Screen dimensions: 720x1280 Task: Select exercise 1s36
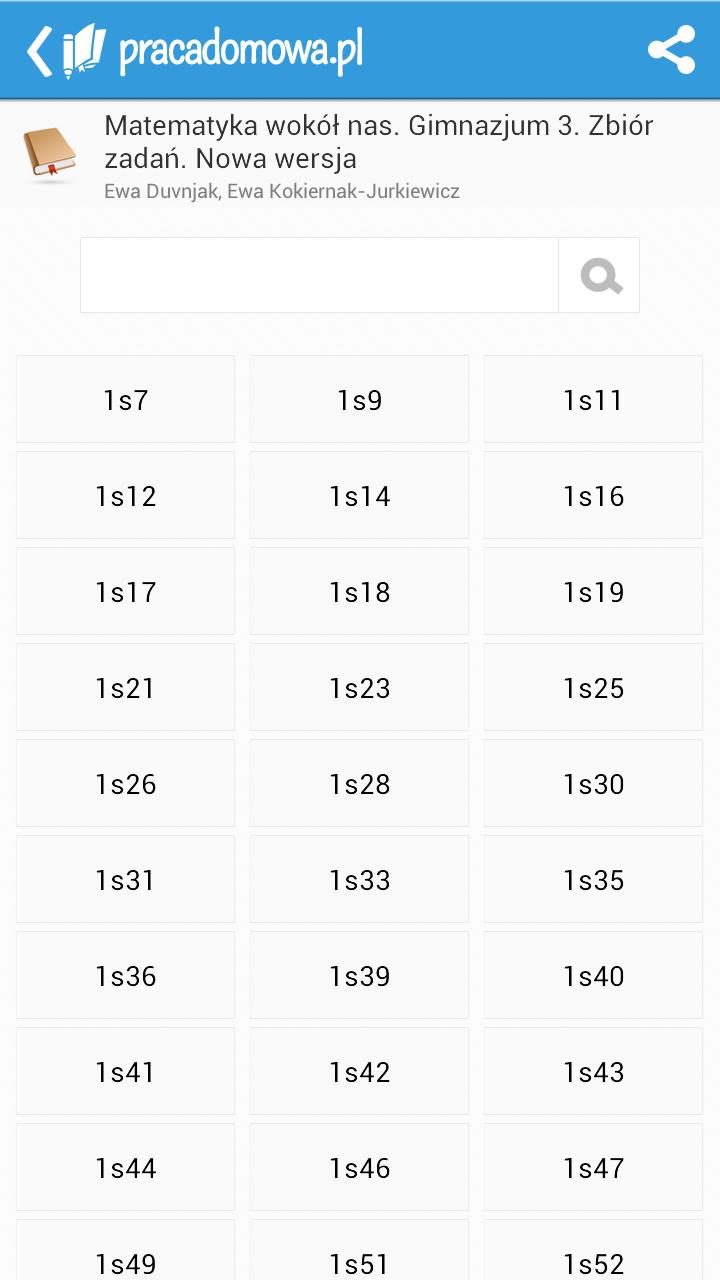click(x=126, y=976)
